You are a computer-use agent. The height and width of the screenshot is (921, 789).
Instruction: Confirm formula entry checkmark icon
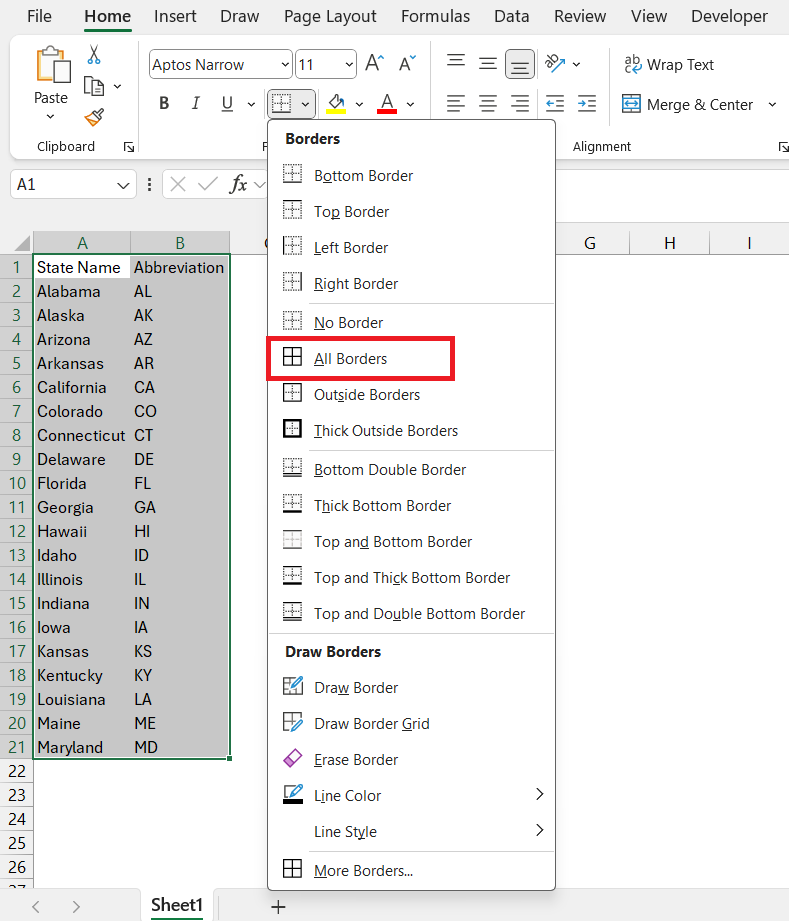pos(207,184)
